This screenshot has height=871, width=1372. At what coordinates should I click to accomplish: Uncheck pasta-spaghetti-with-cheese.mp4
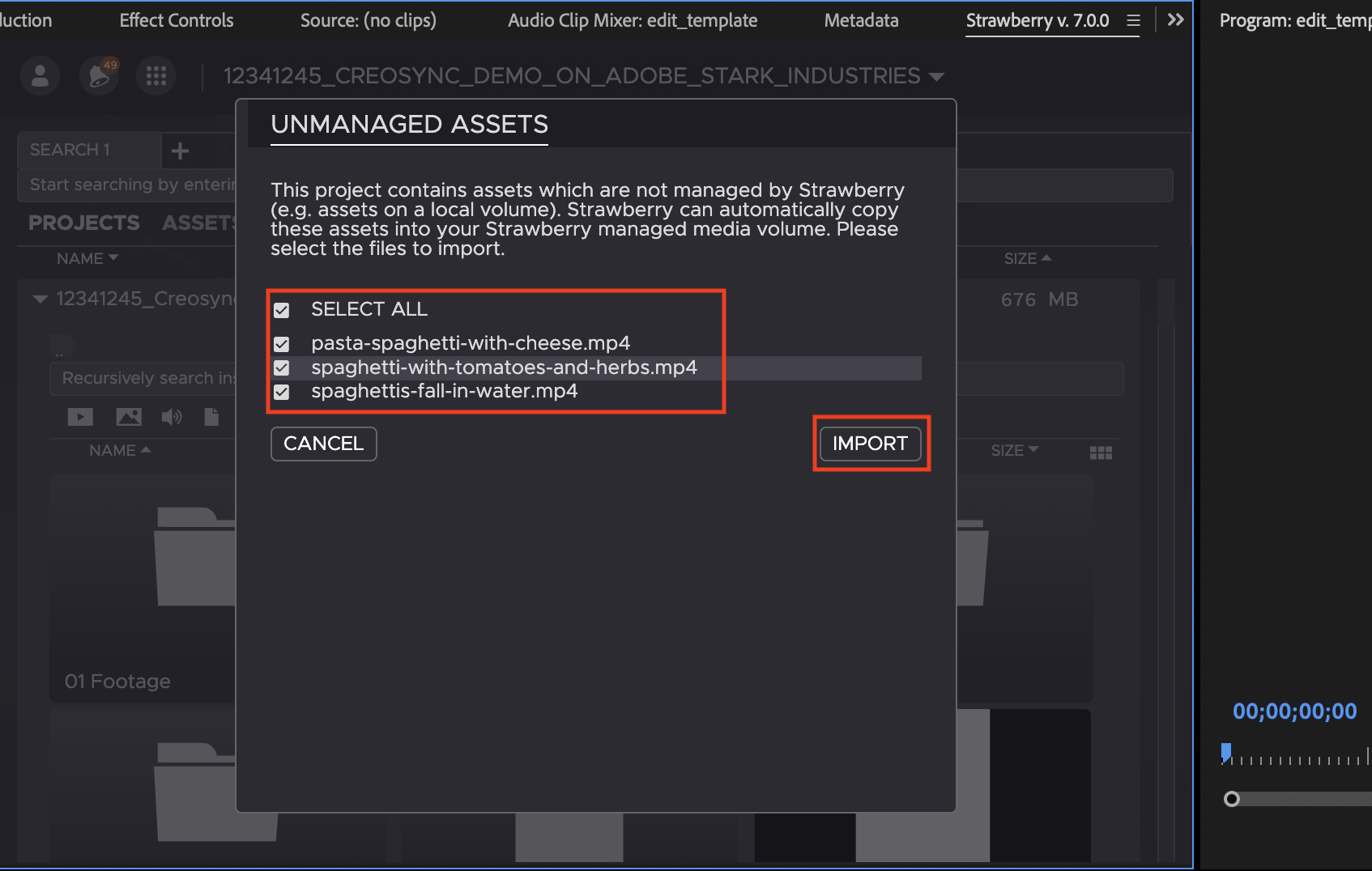click(282, 344)
